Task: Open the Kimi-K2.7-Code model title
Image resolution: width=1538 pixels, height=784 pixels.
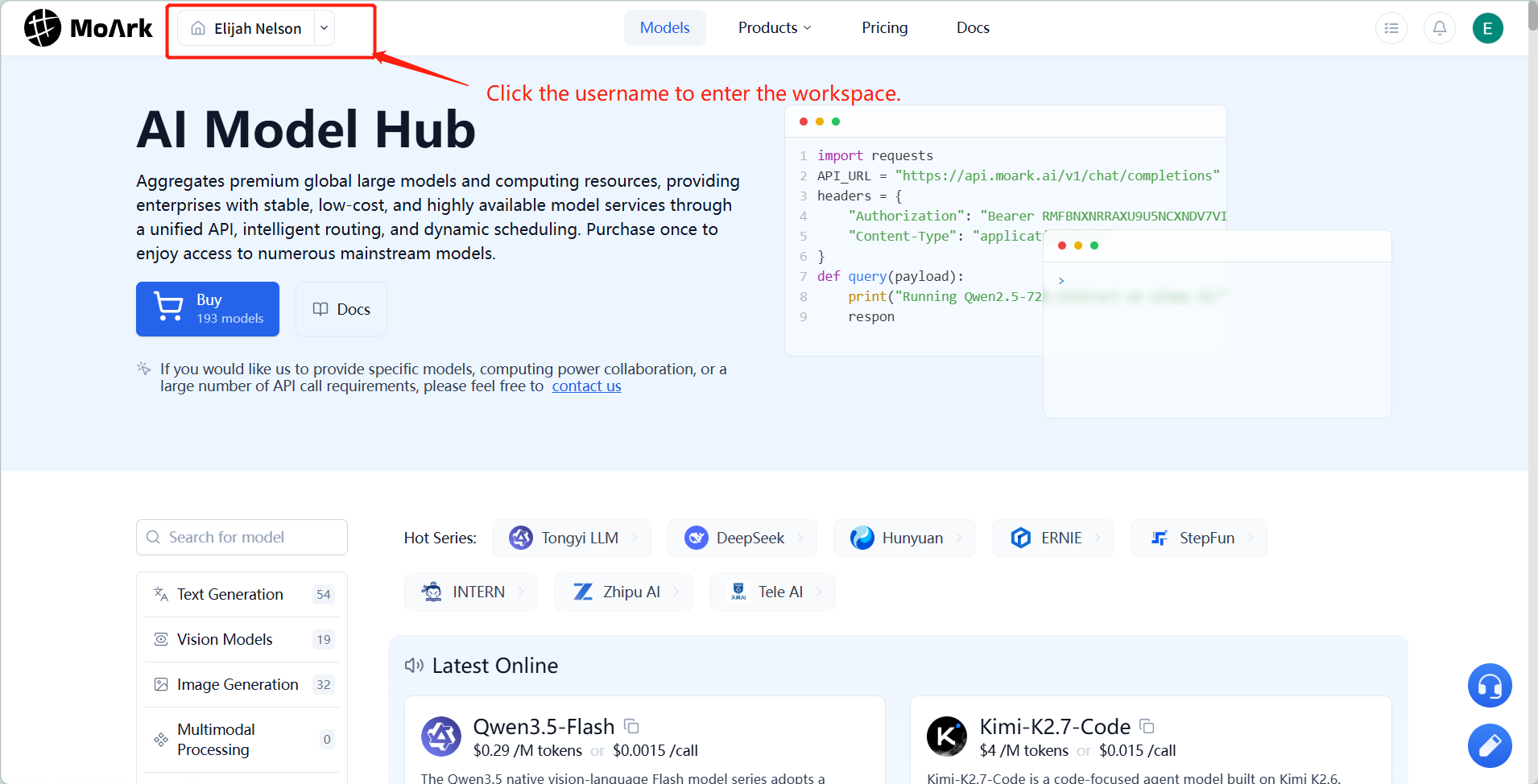Action: coord(1055,727)
